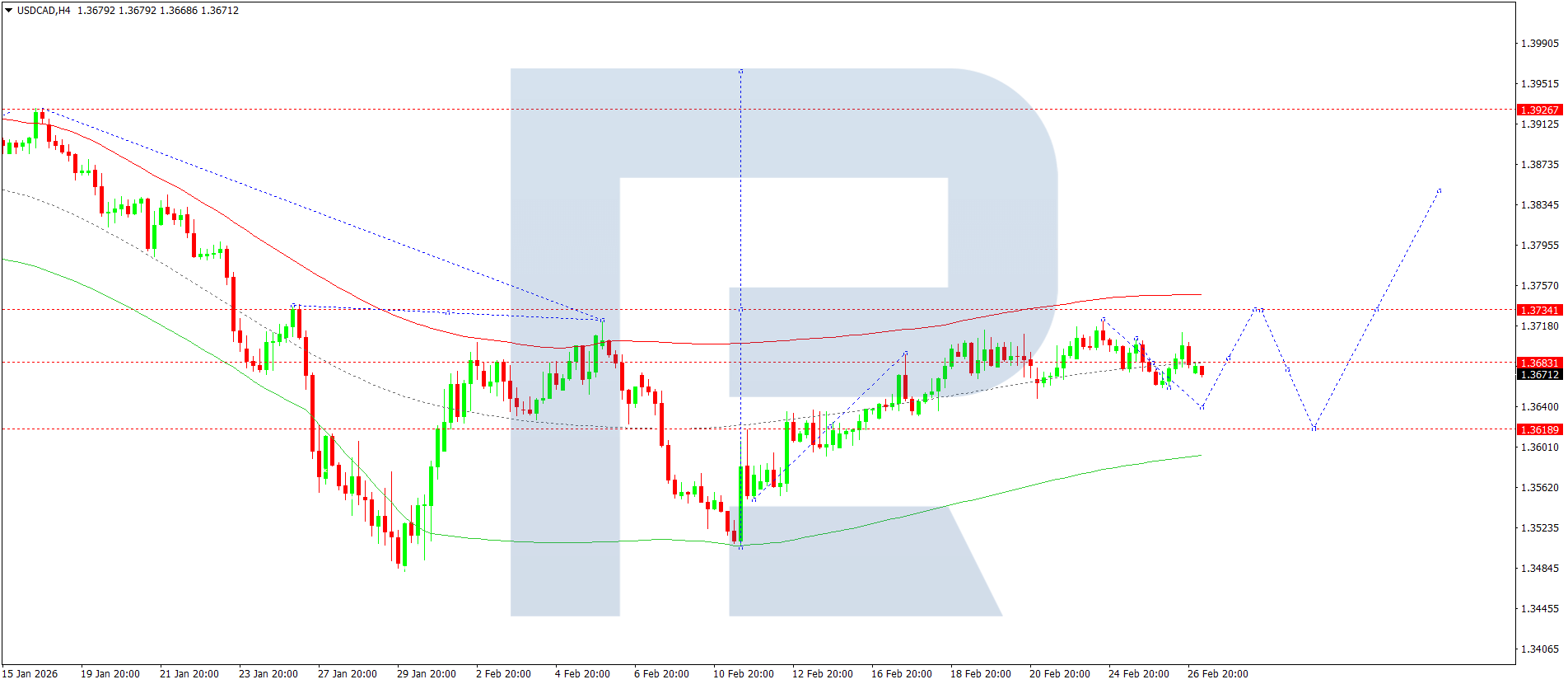Click the 10 Feb 20:00 time axis label

pos(743,674)
